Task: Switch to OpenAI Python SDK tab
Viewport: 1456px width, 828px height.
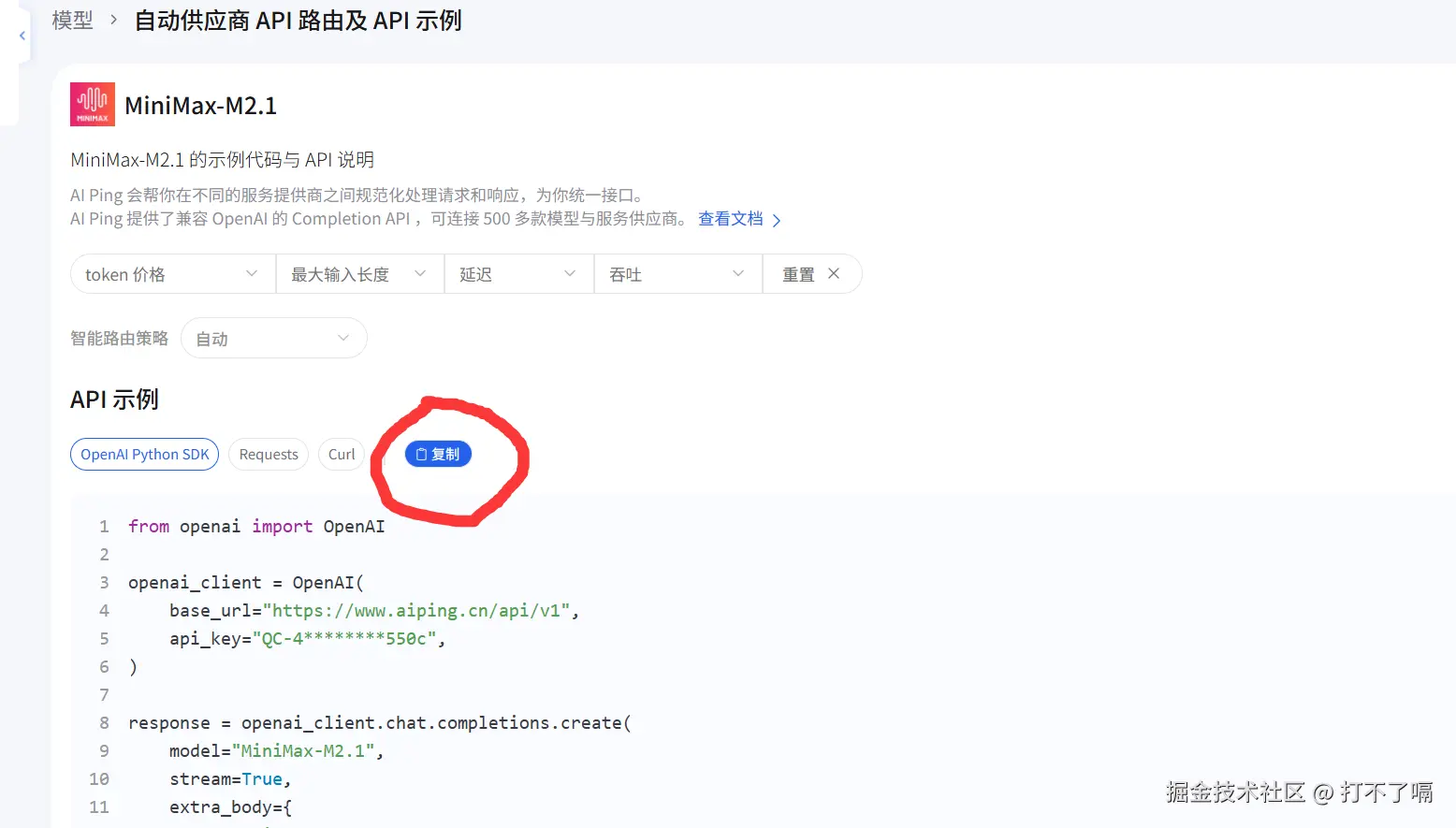Action: (145, 455)
